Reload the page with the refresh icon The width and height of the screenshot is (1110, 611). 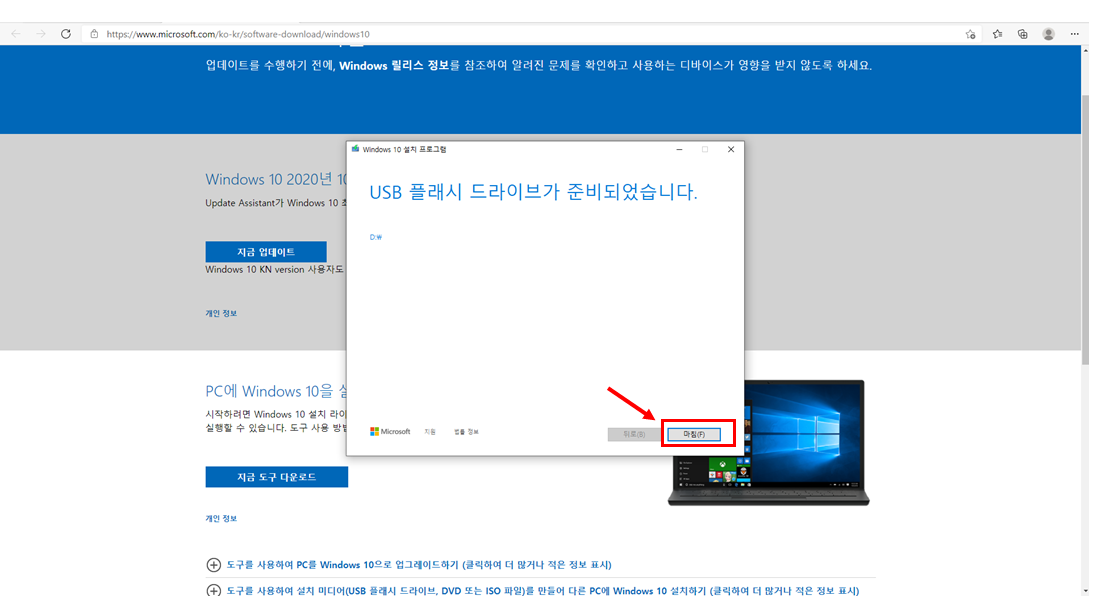(x=66, y=34)
